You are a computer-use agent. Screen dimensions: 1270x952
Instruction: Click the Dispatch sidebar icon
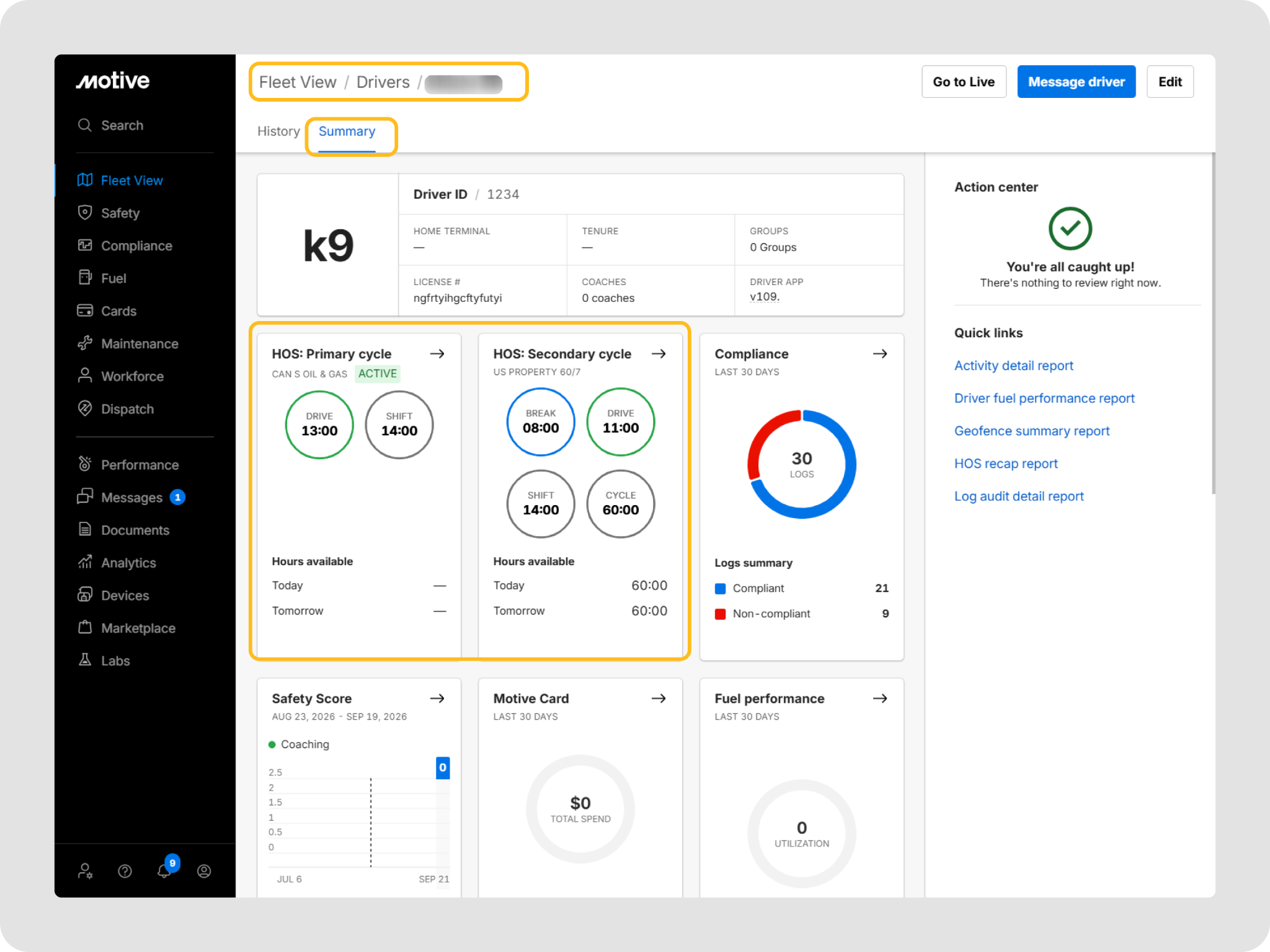[85, 408]
